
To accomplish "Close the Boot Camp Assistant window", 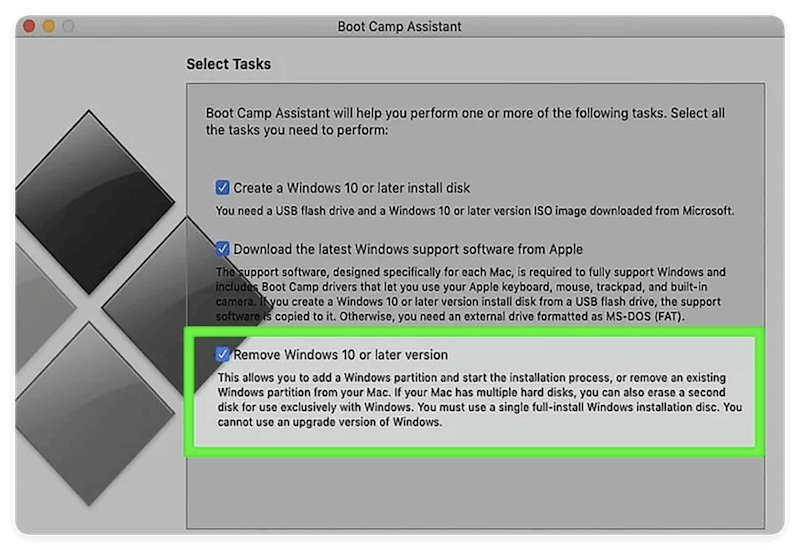I will coord(29,26).
